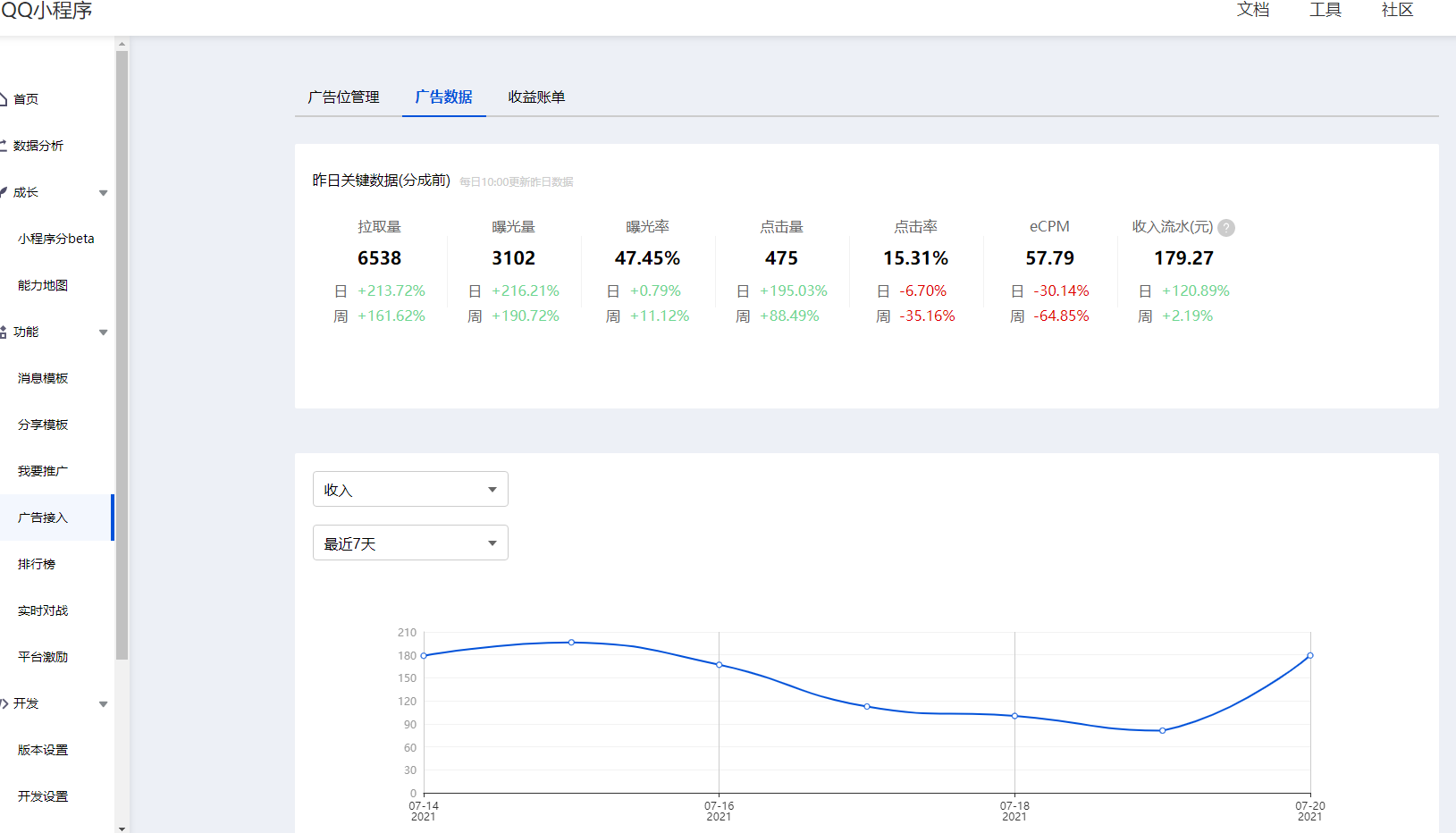This screenshot has height=833, width=1456.
Task: Open the 最近7天 date range dropdown
Action: coord(410,543)
